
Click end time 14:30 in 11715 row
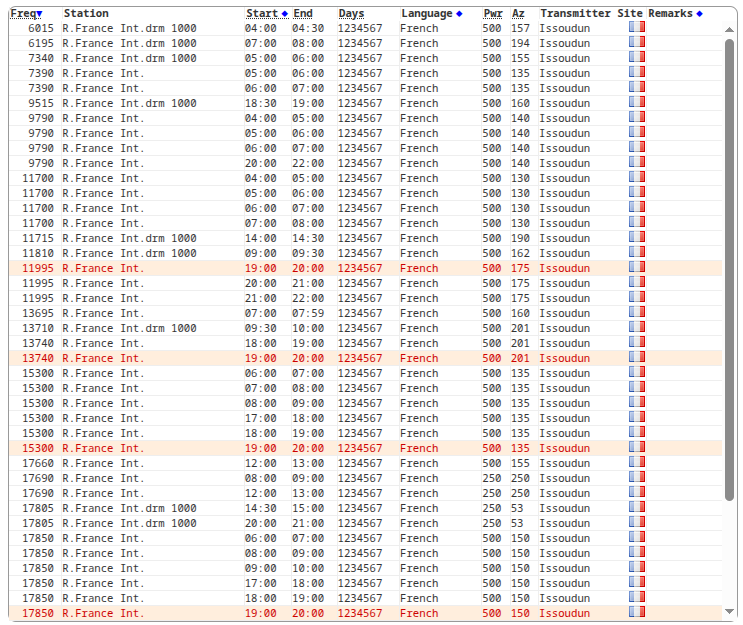[308, 238]
